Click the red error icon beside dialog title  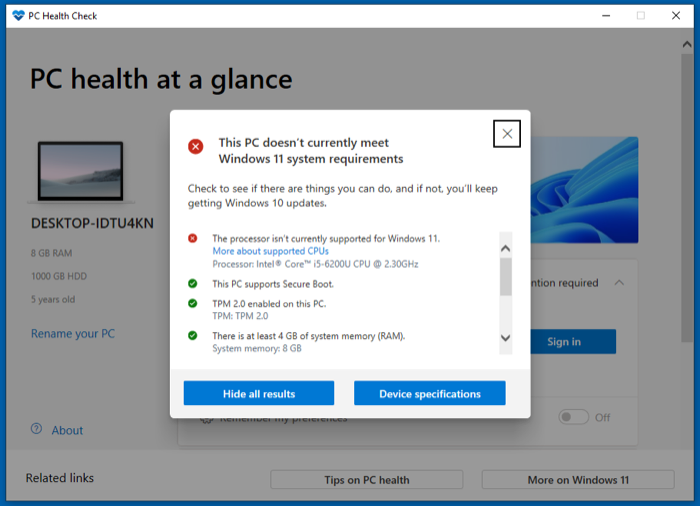pyautogui.click(x=196, y=146)
